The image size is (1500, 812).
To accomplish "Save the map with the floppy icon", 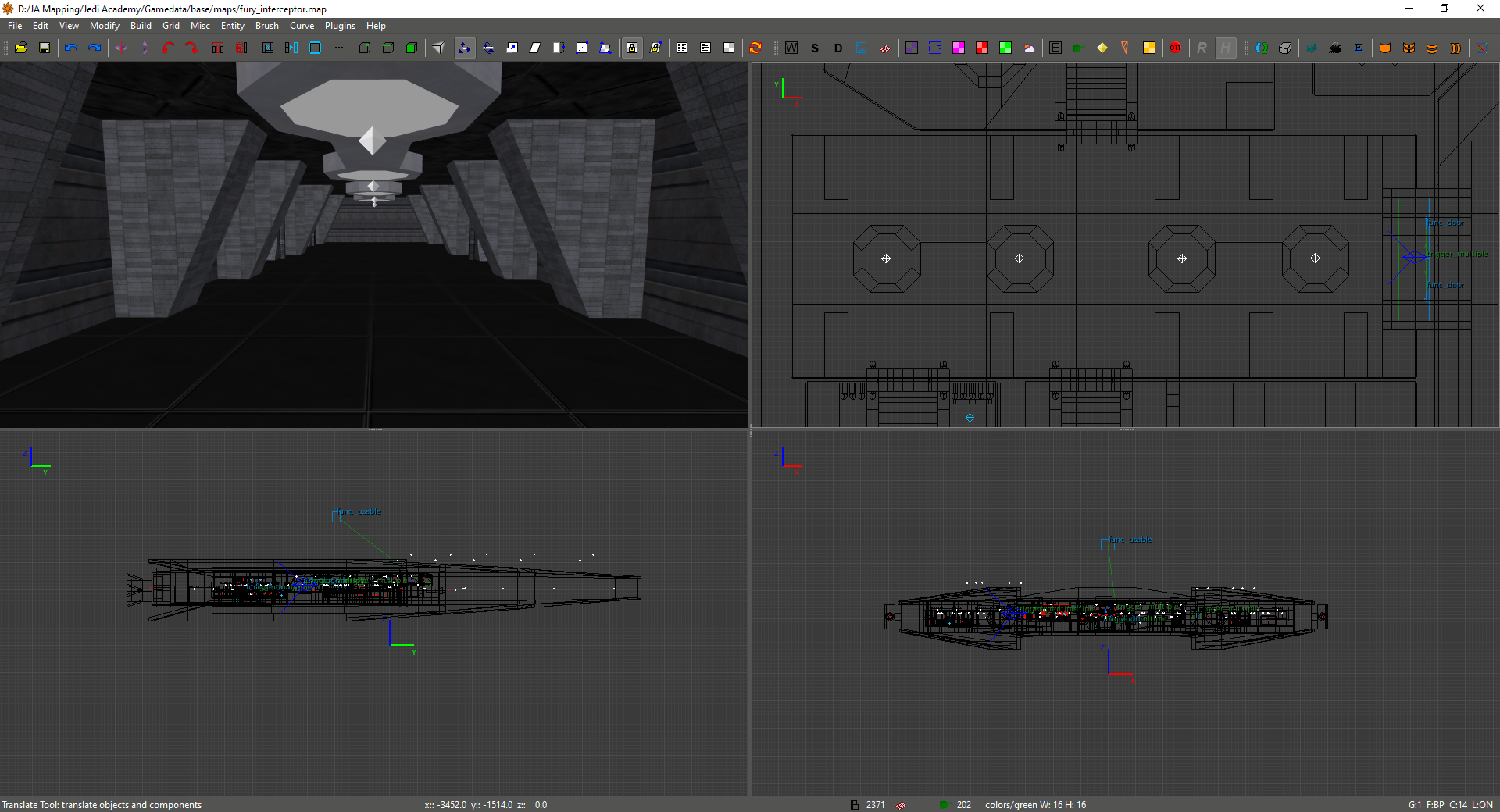I will [x=45, y=48].
